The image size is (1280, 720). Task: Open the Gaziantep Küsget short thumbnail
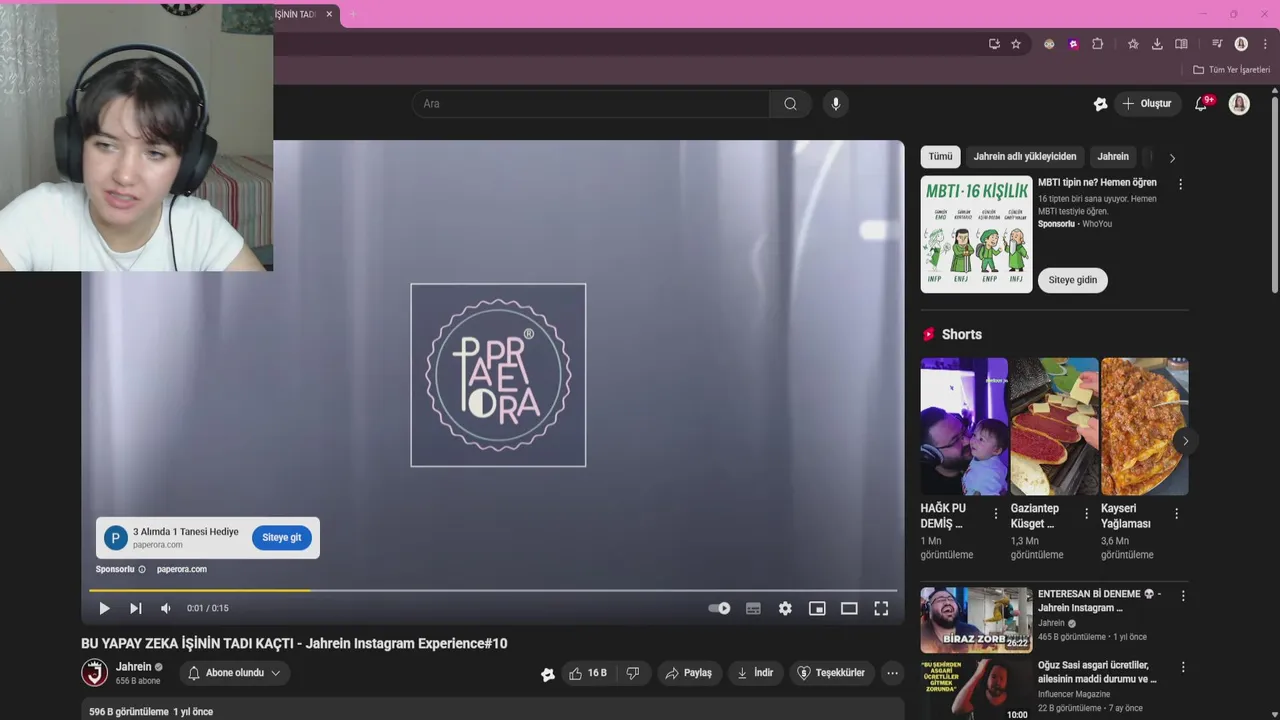(x=1054, y=426)
